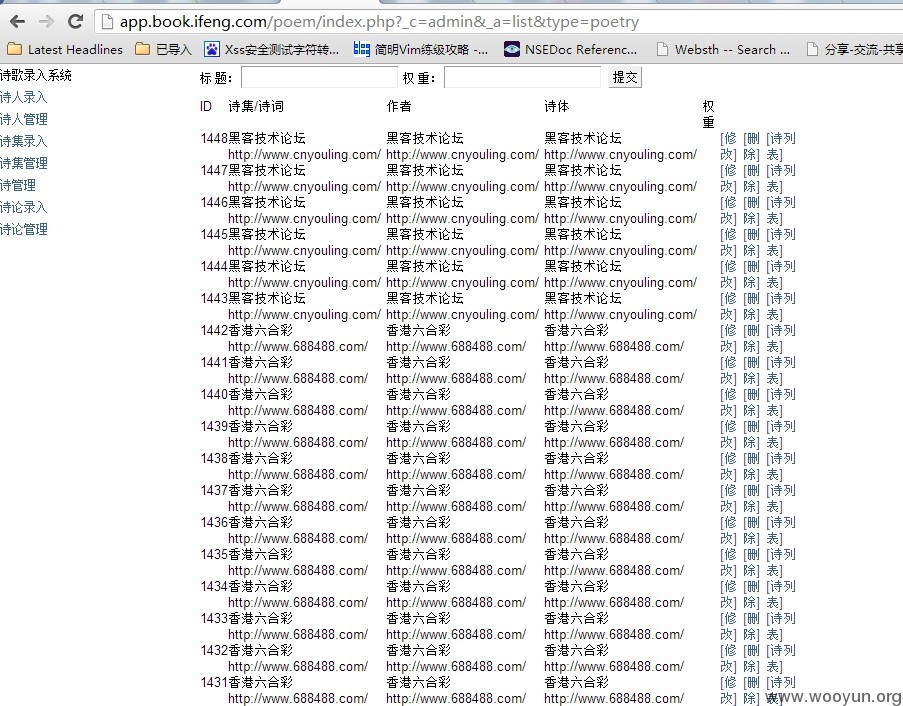903x706 pixels.
Task: Focus the address bar URL
Action: [x=379, y=22]
